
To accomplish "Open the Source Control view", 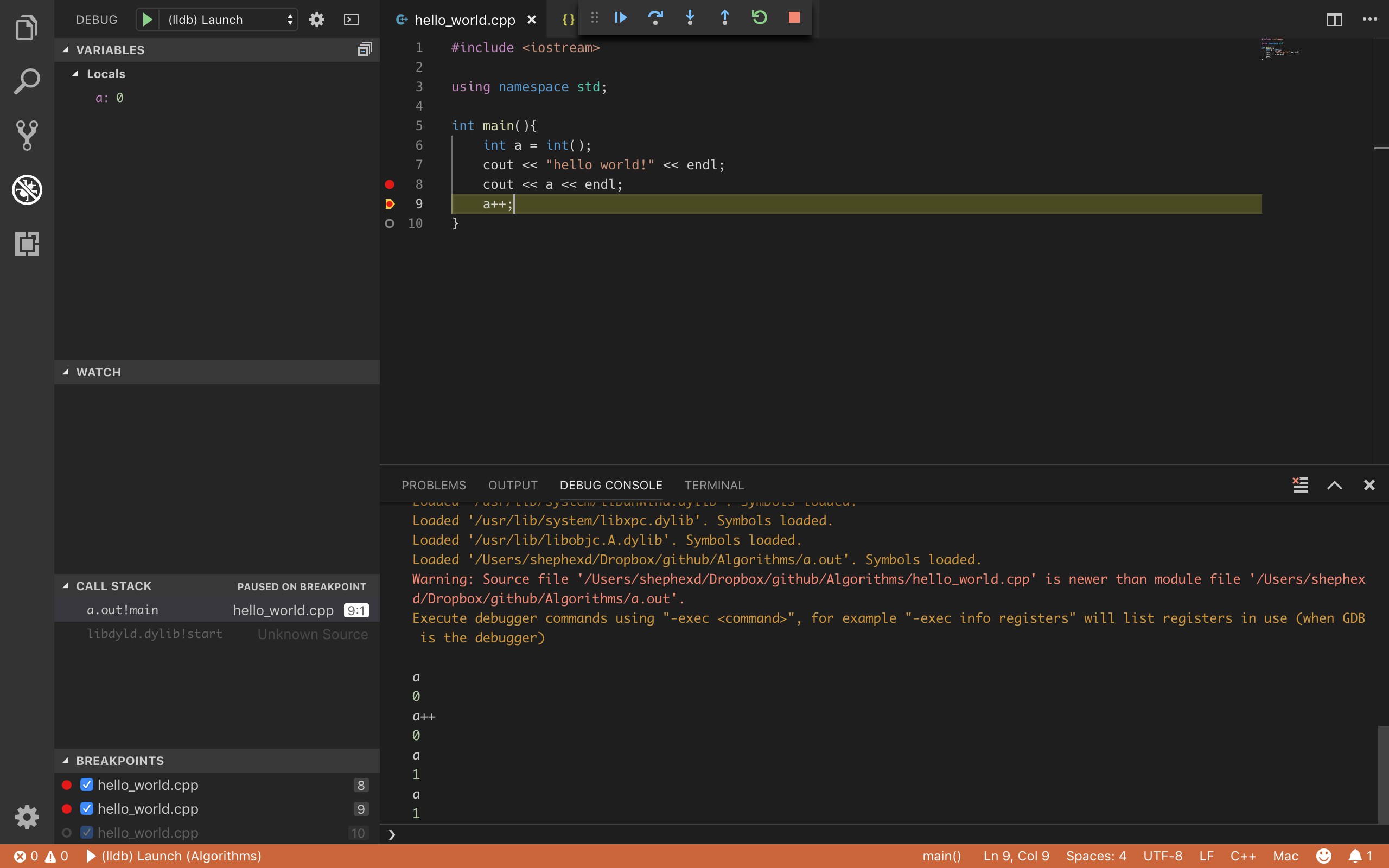I will [27, 136].
